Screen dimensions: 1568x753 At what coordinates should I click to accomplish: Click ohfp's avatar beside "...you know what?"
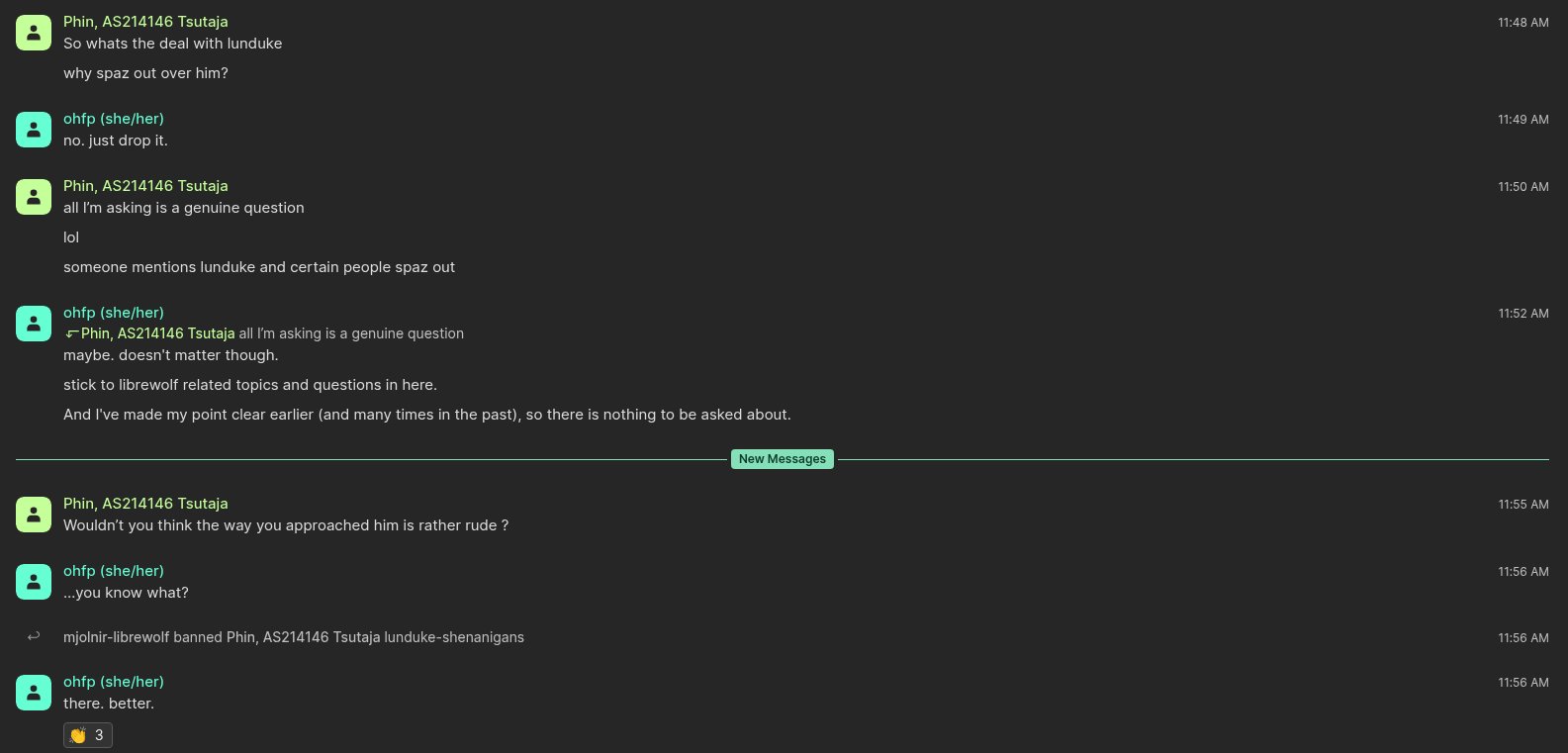coord(33,581)
